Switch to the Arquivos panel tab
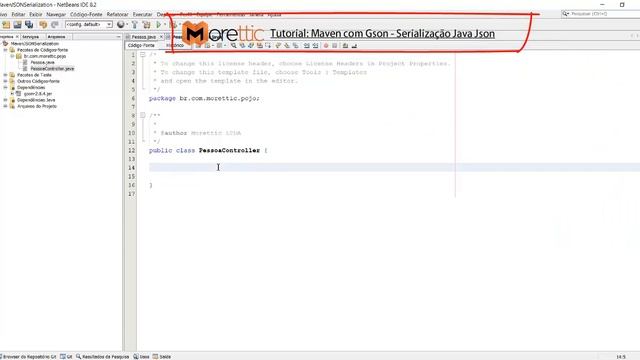Screen dimensions: 640x360 pyautogui.click(x=57, y=37)
